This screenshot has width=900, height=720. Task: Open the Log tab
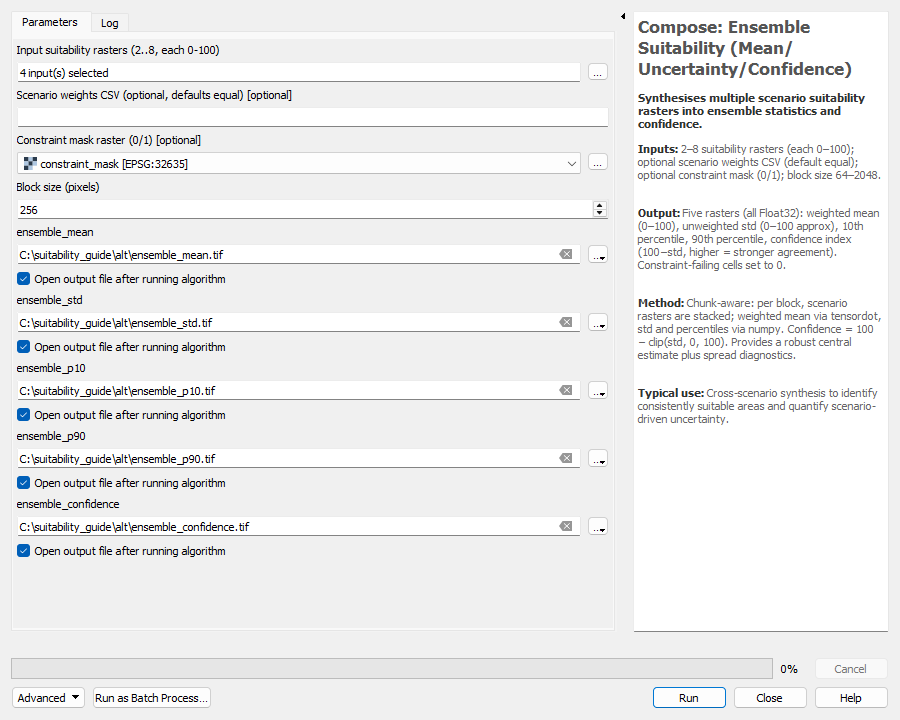[x=110, y=23]
